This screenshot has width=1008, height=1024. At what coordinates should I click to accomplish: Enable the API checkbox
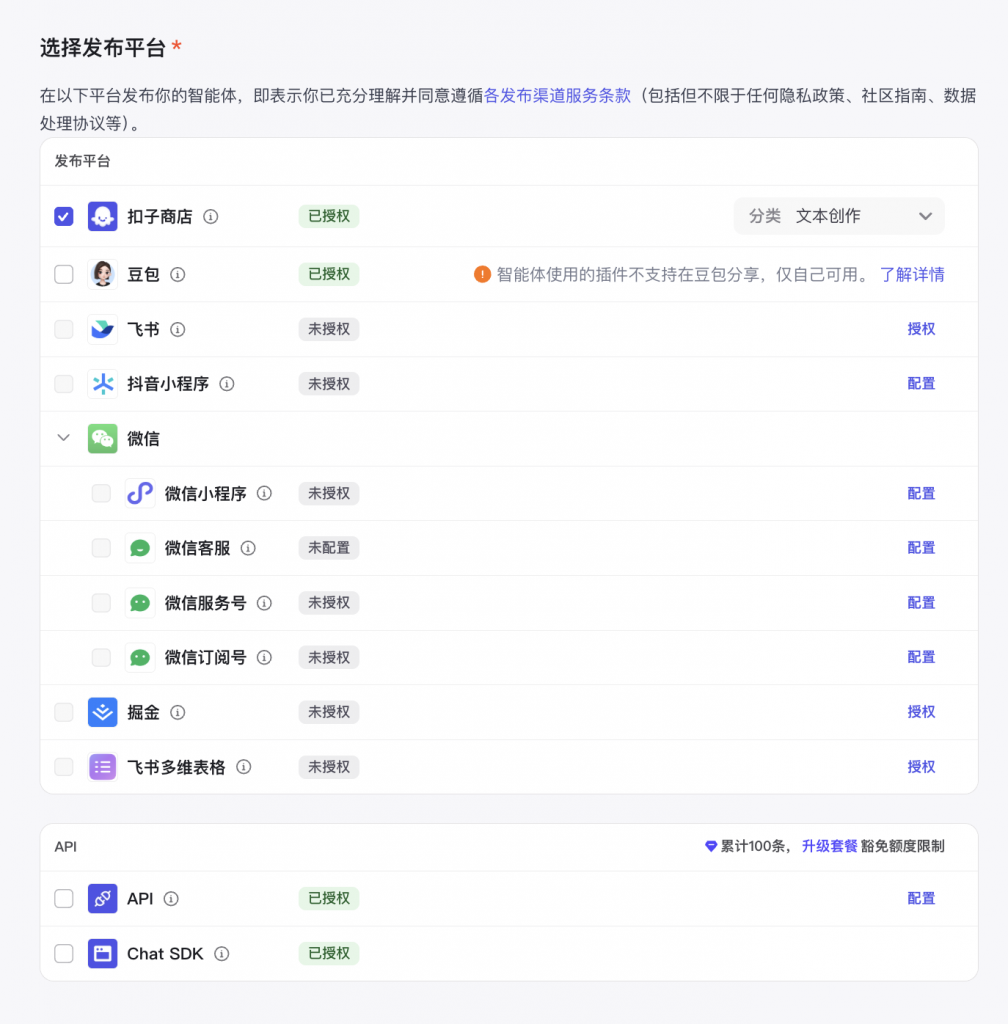[x=64, y=899]
